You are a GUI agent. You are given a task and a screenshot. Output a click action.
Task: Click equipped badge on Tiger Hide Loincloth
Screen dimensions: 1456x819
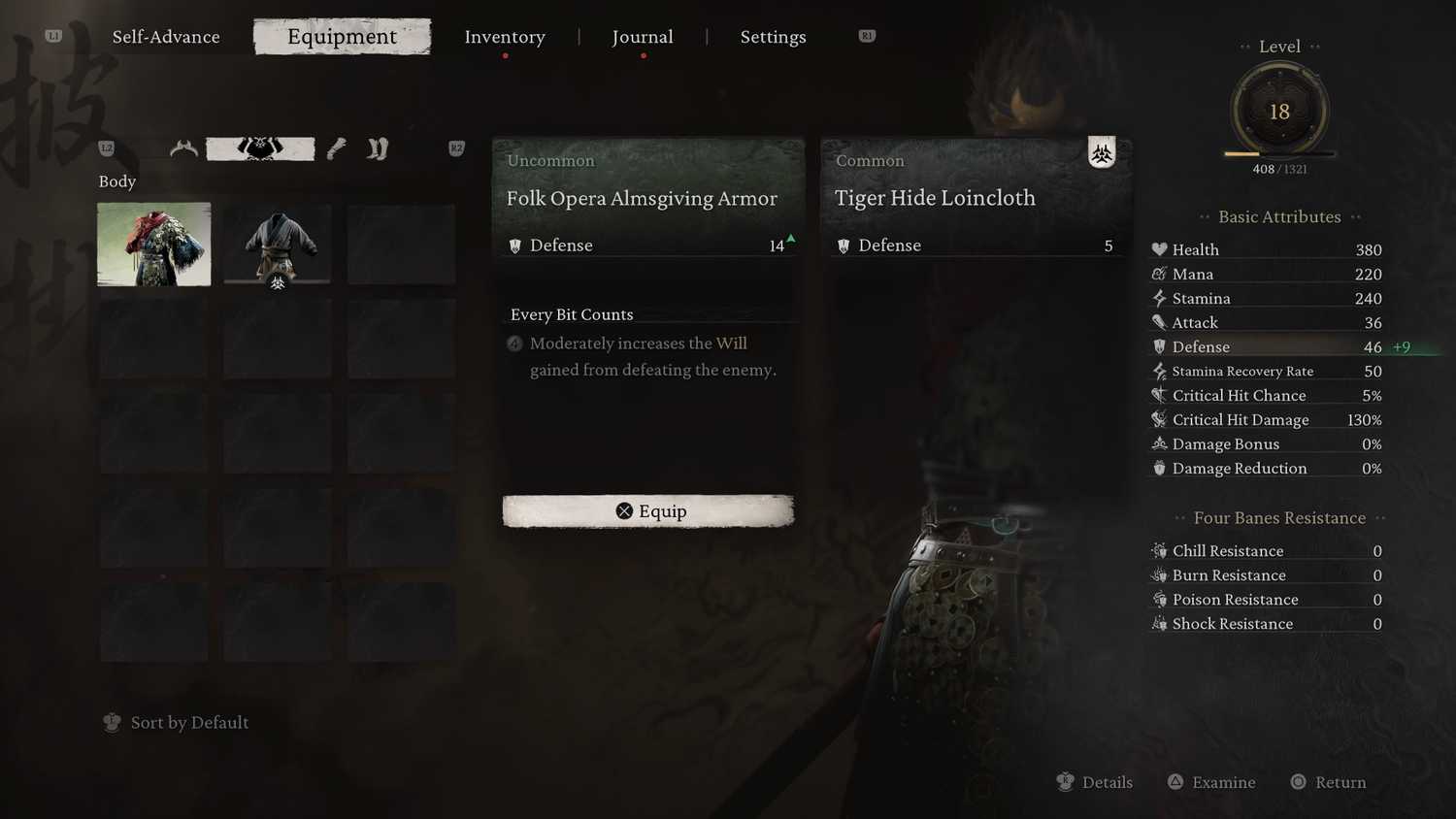(x=1102, y=152)
